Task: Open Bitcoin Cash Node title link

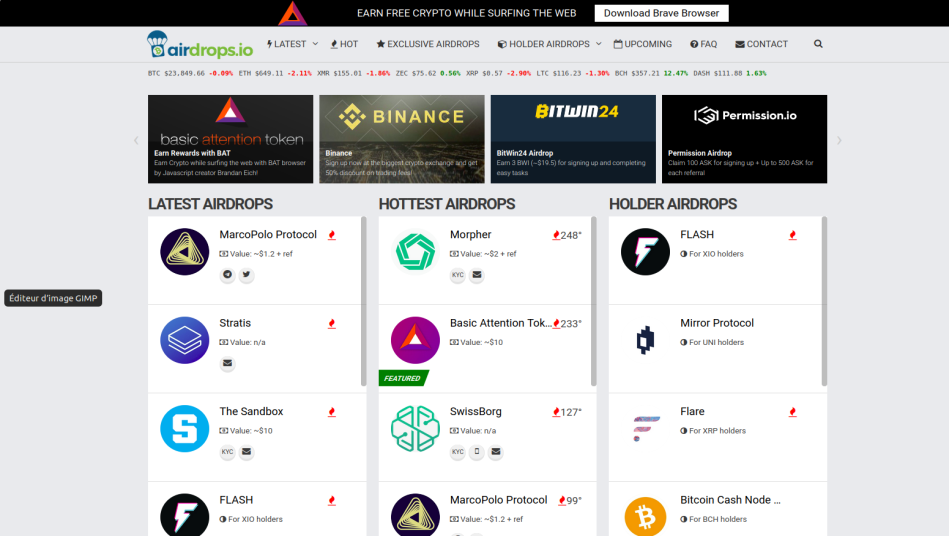Action: pyautogui.click(x=730, y=500)
